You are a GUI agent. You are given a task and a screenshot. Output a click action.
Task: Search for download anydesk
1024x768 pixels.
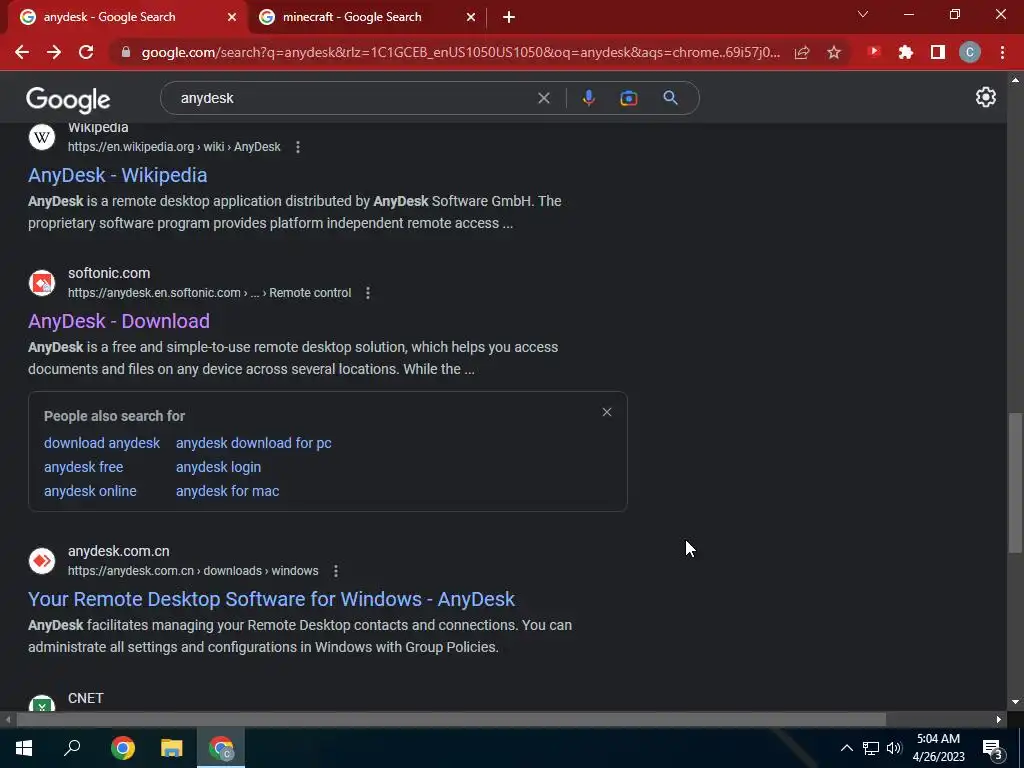[102, 443]
